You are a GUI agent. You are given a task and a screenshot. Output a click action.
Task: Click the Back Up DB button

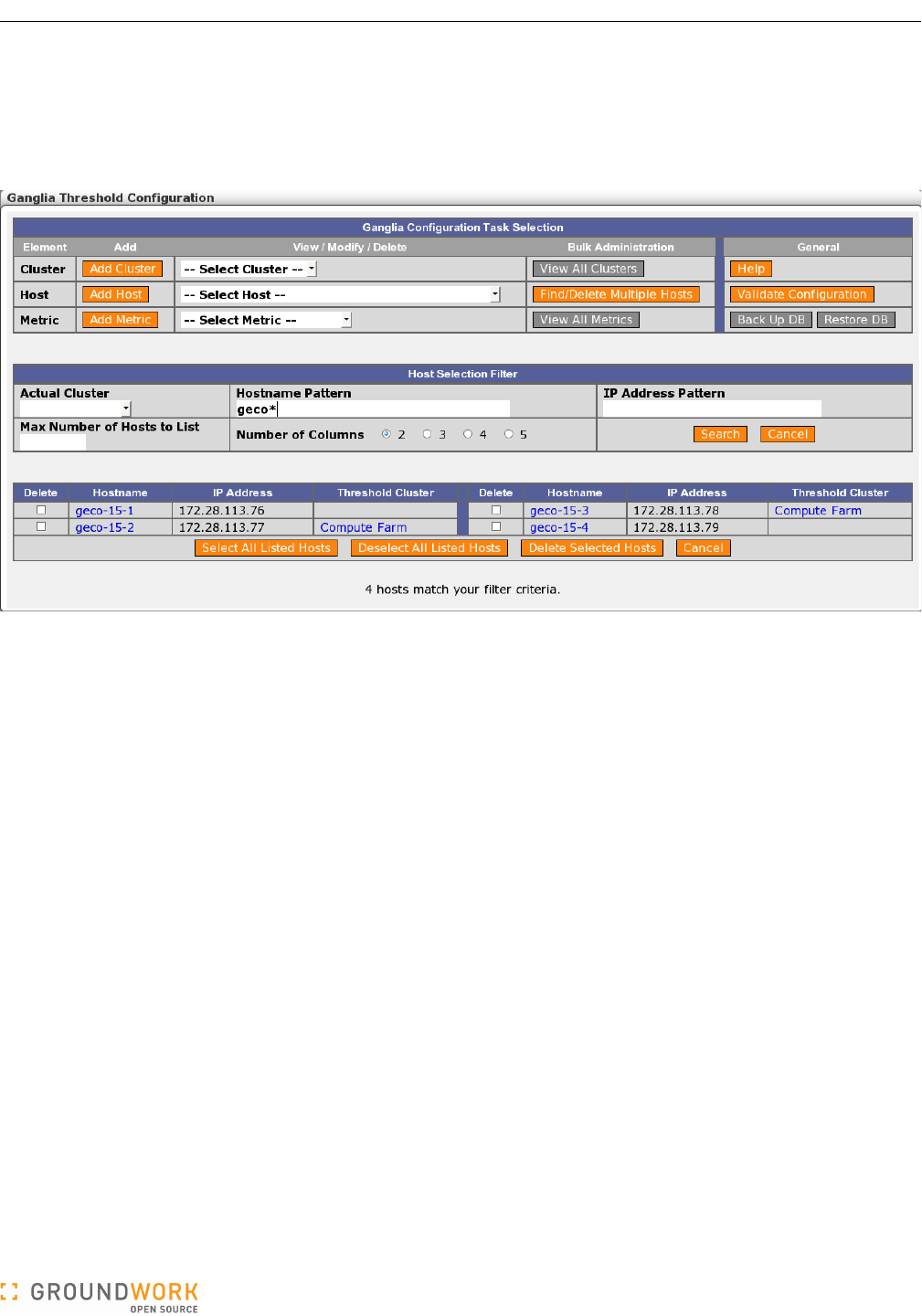coord(771,320)
